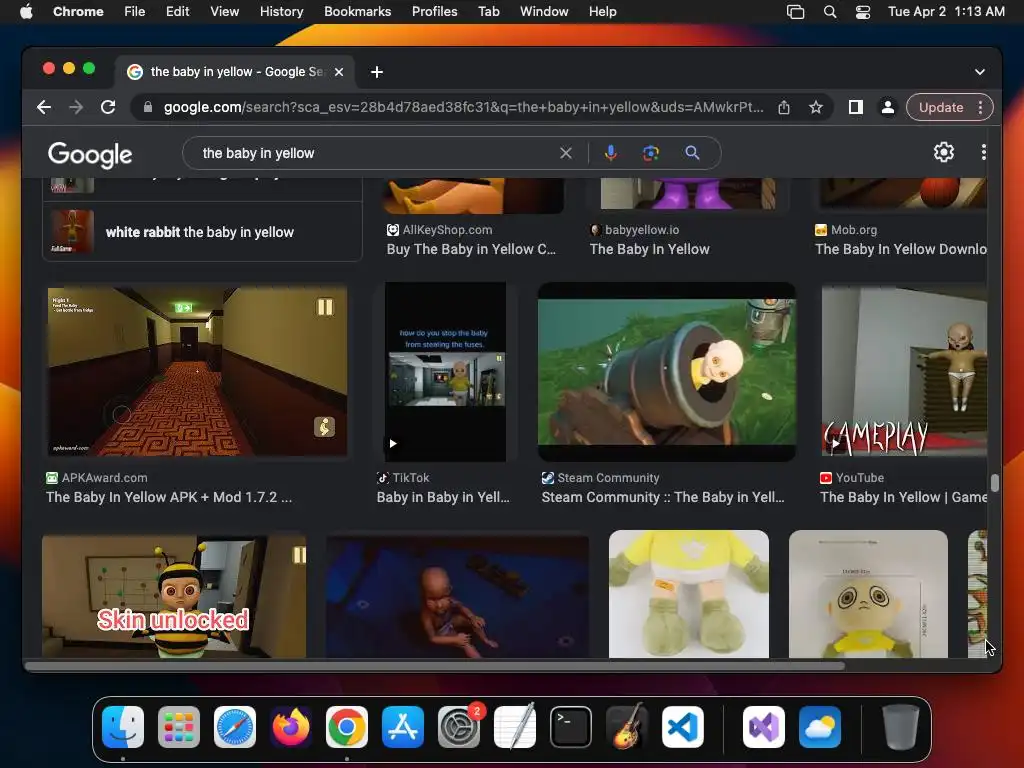Open the File menu
The height and width of the screenshot is (768, 1024).
[x=135, y=11]
